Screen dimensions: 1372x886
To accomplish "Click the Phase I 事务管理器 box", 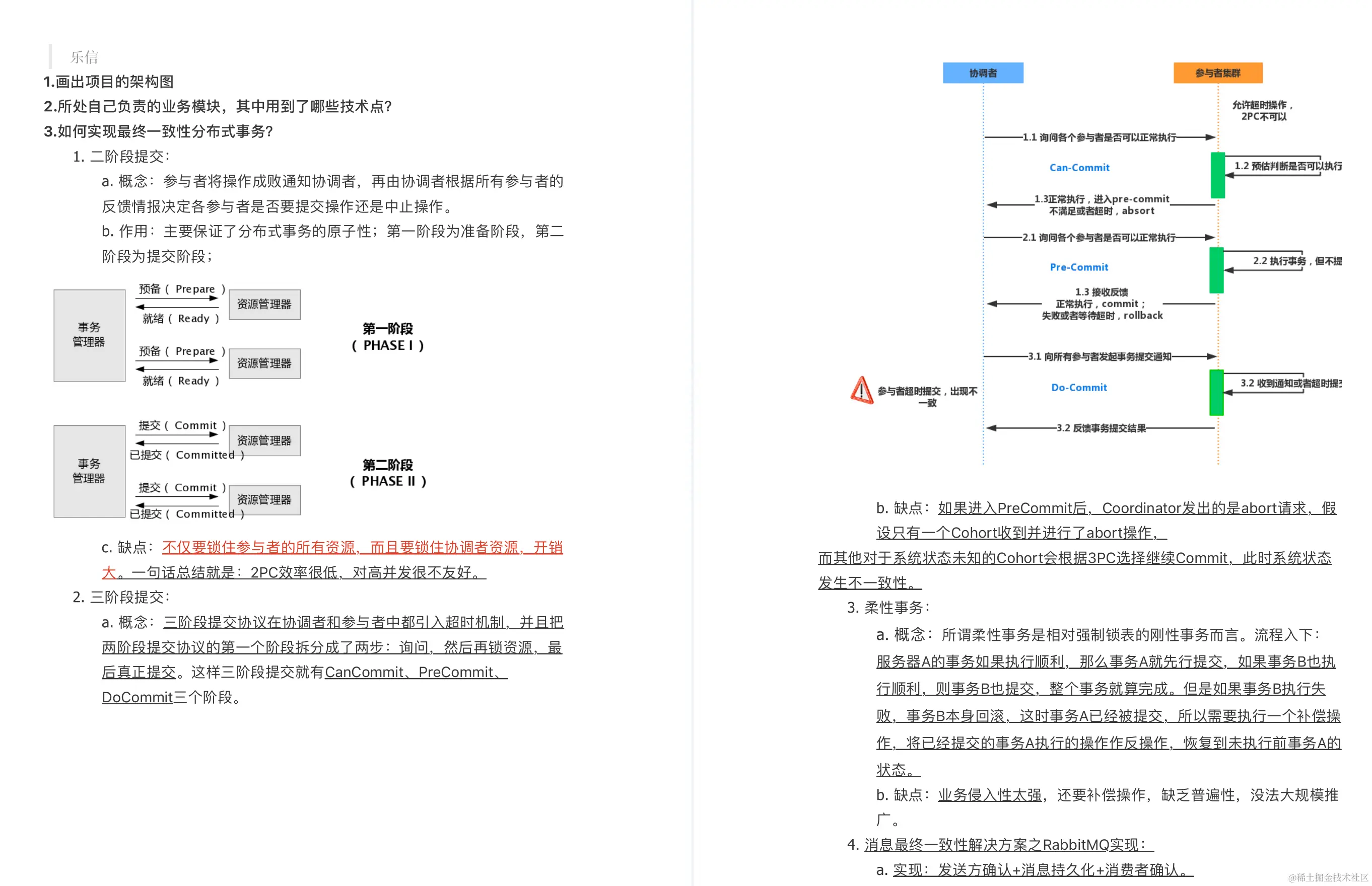I will pyautogui.click(x=89, y=335).
